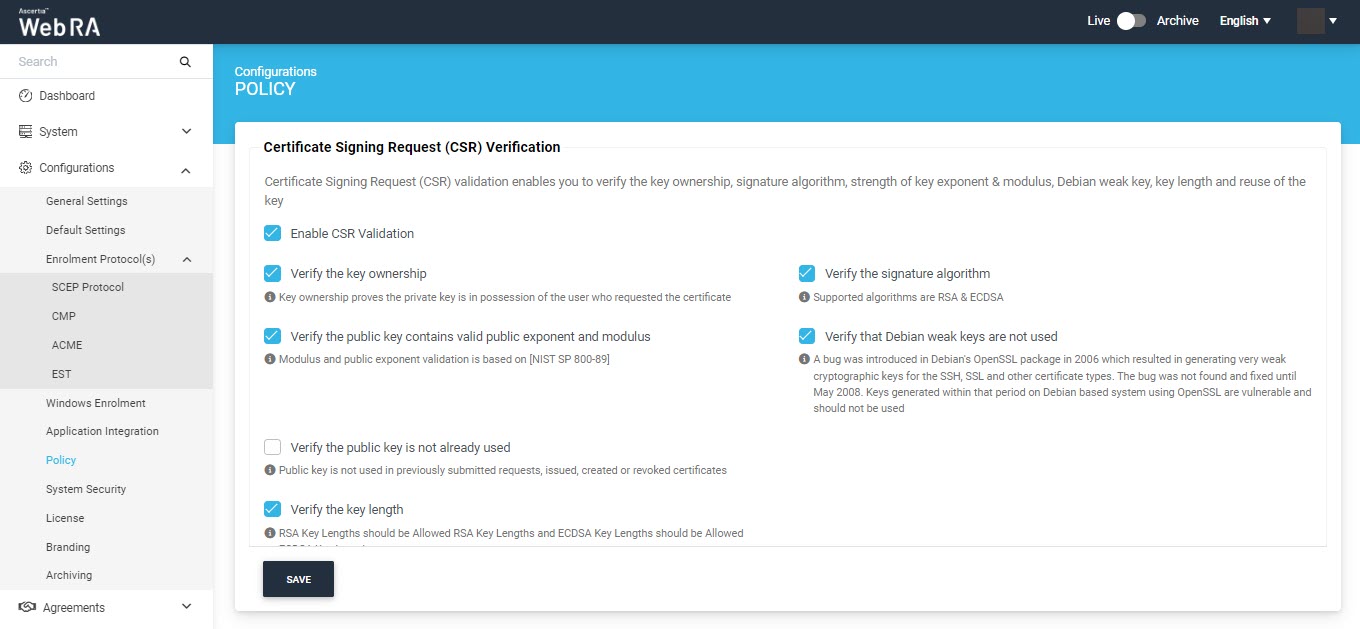
Task: Click the sidebar Search input field
Action: [95, 62]
